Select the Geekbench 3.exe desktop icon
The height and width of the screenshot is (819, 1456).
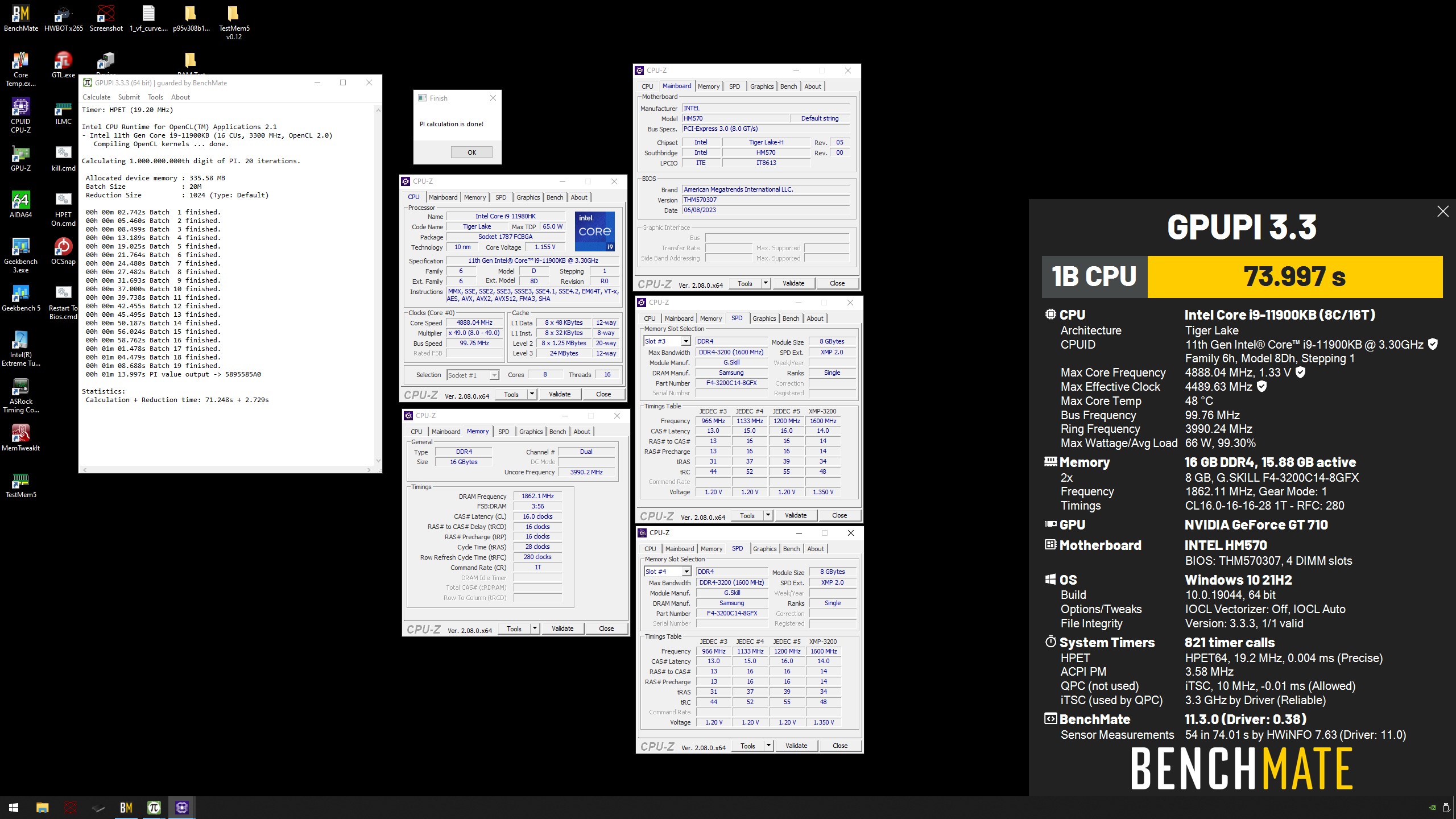click(x=21, y=256)
